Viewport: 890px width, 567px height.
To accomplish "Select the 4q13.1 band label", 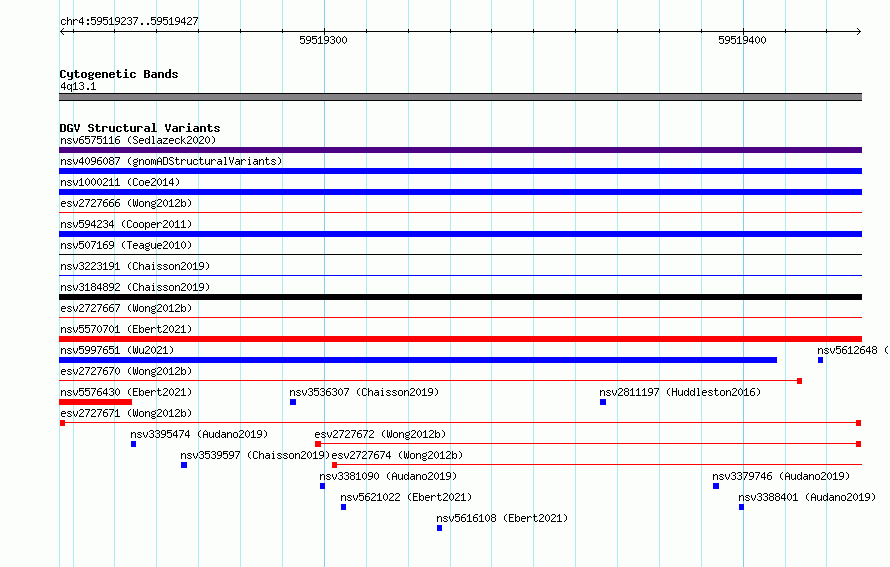I will point(78,86).
